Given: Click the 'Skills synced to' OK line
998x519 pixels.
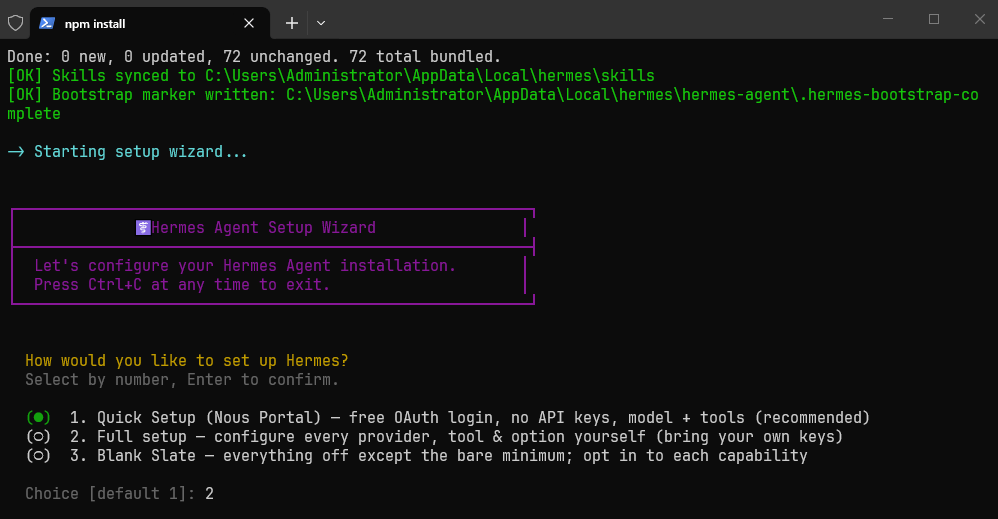Looking at the screenshot, I should point(331,76).
